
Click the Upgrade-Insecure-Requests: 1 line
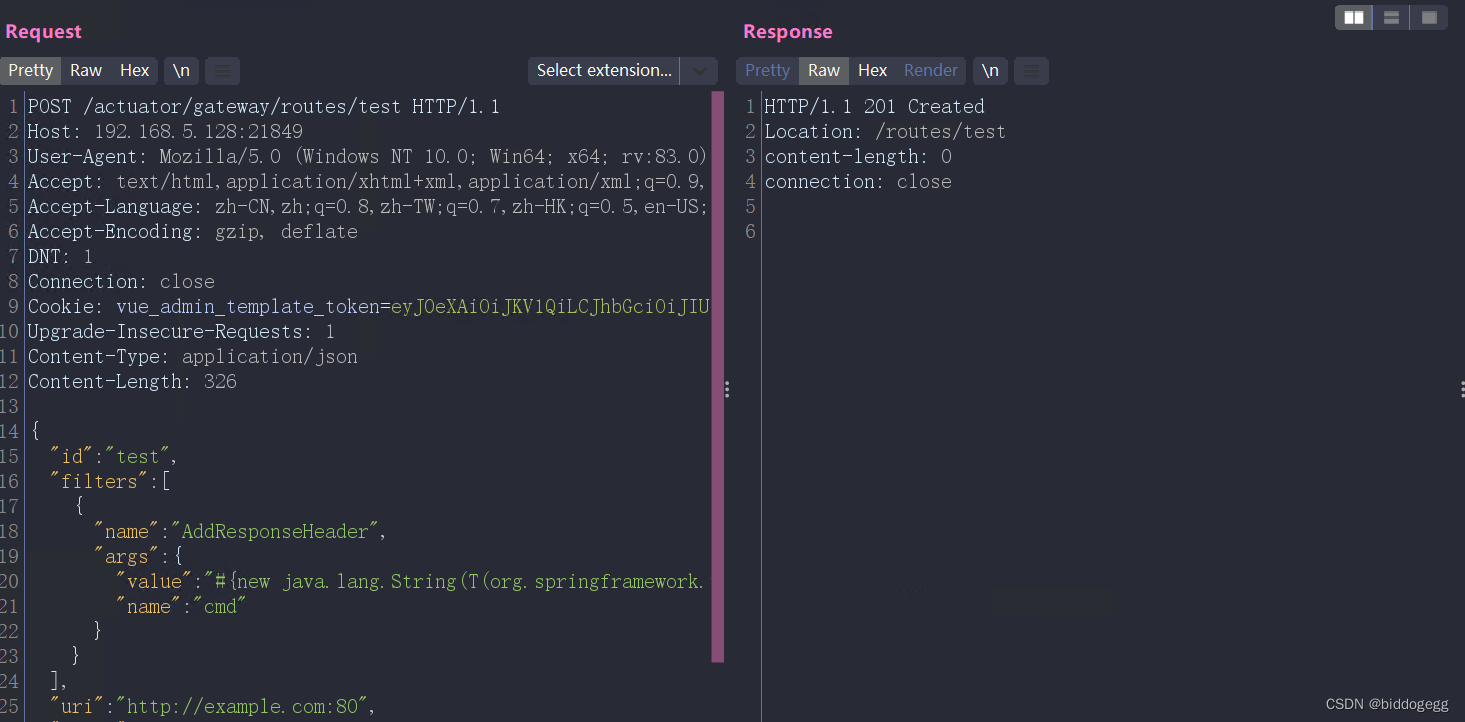tap(181, 331)
